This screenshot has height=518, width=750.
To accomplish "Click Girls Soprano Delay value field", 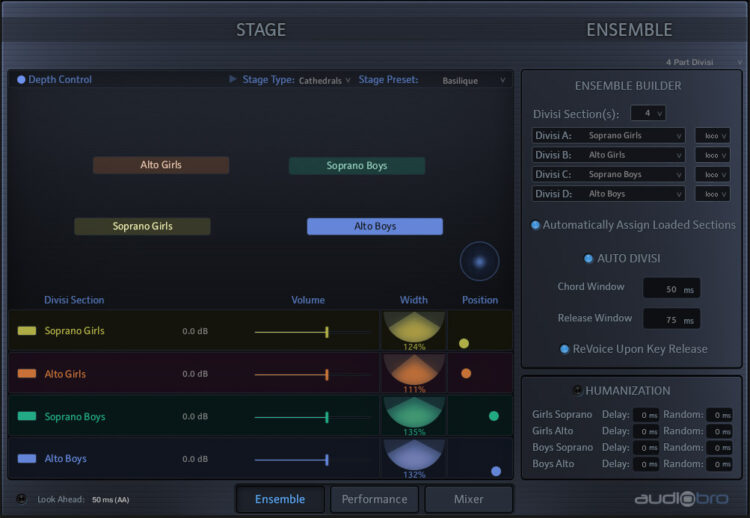I will pyautogui.click(x=646, y=415).
